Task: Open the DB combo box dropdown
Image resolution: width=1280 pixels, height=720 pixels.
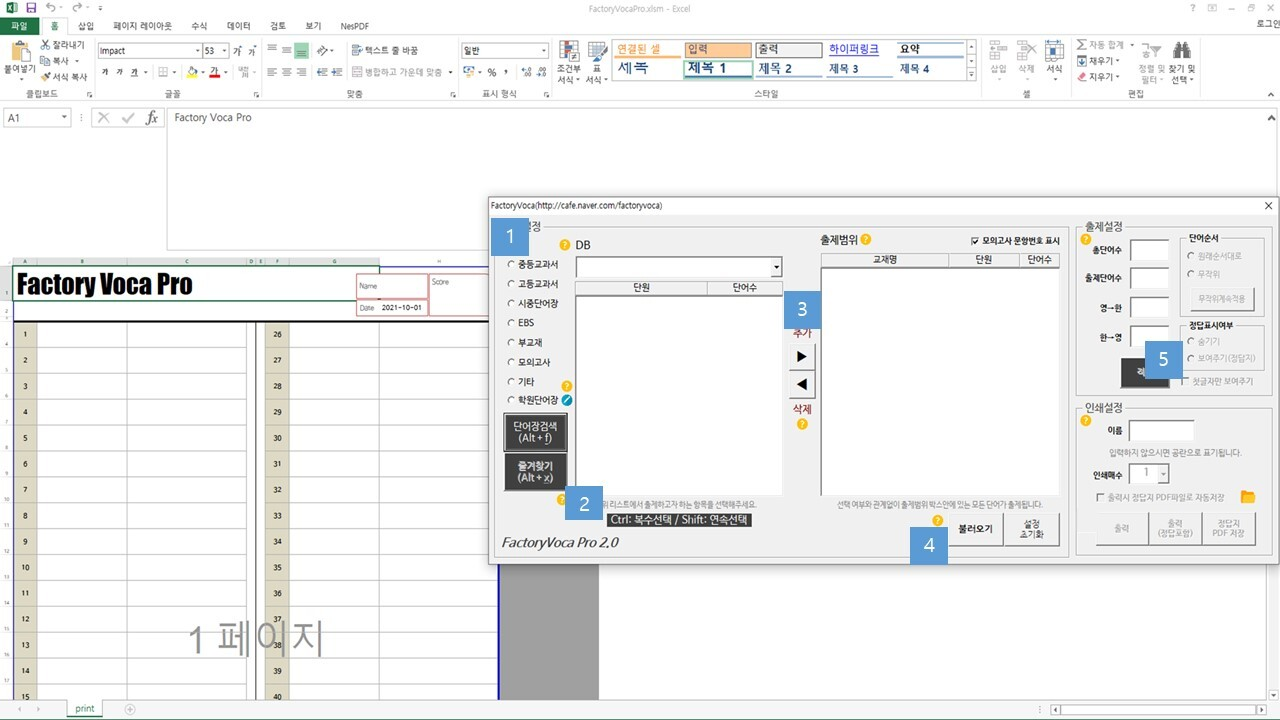Action: [x=776, y=267]
